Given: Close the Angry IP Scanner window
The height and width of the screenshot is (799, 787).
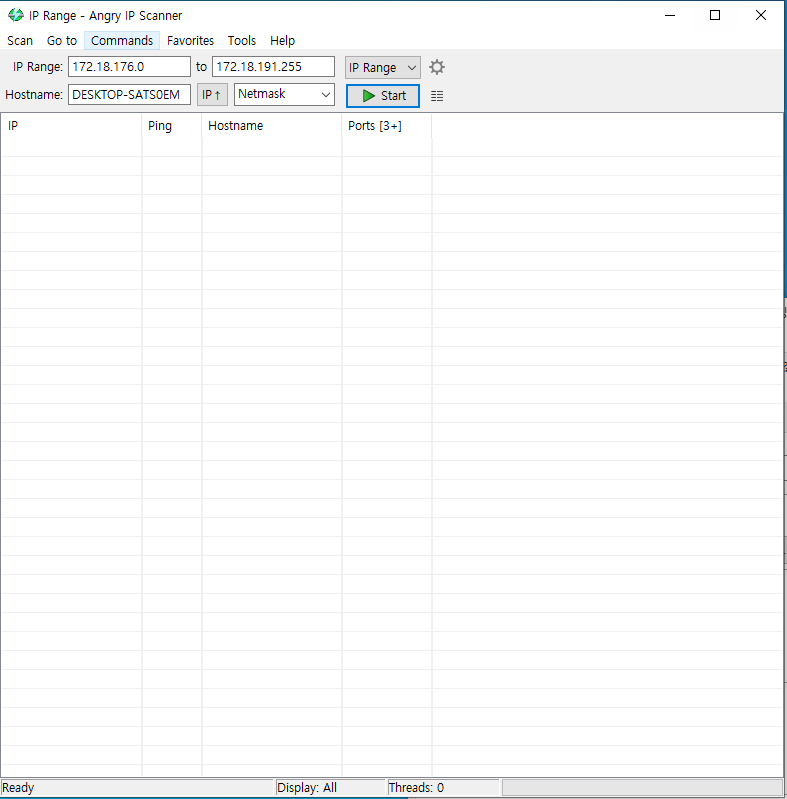Looking at the screenshot, I should (x=760, y=15).
